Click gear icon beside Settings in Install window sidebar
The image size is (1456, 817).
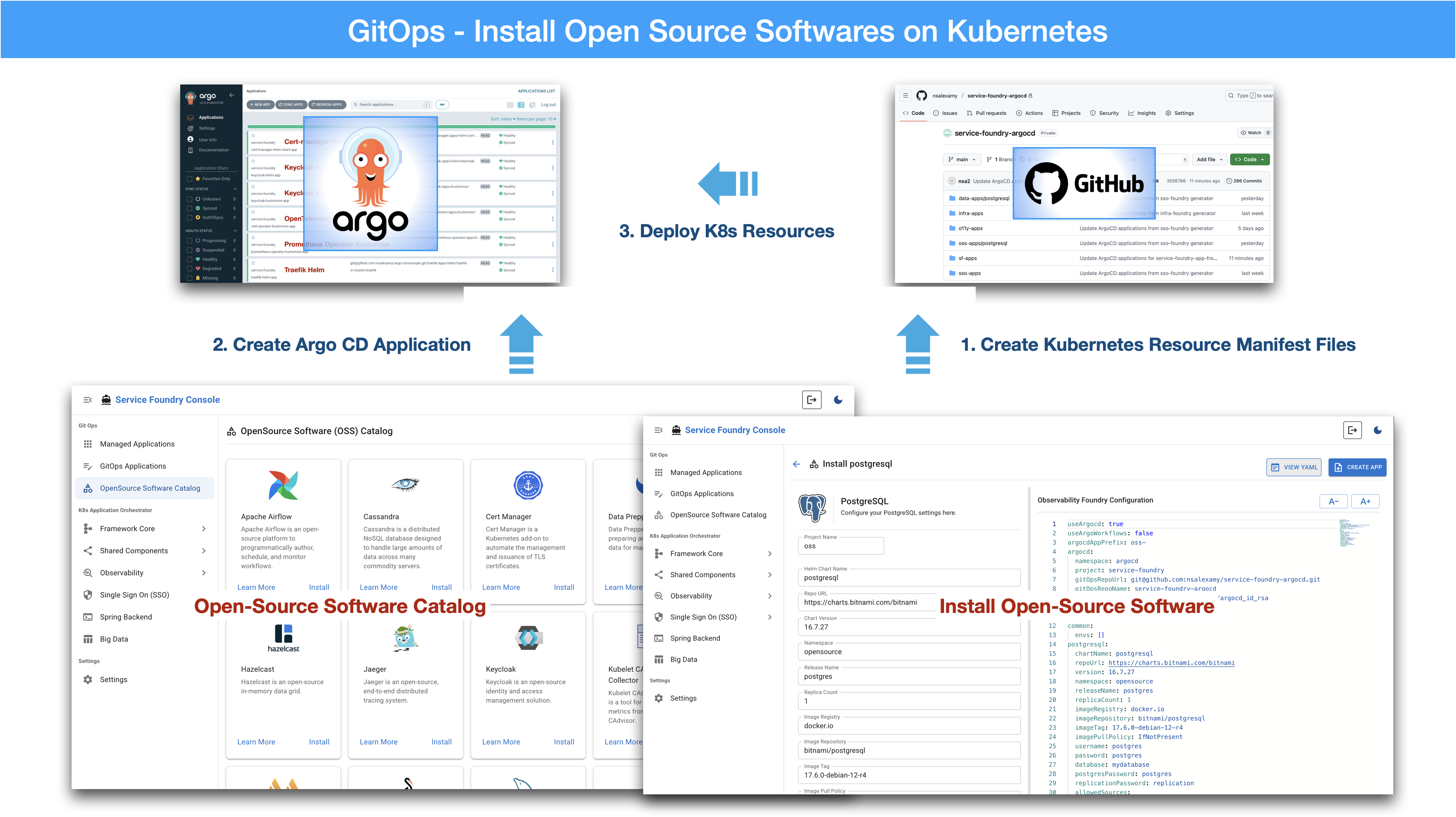(x=659, y=698)
